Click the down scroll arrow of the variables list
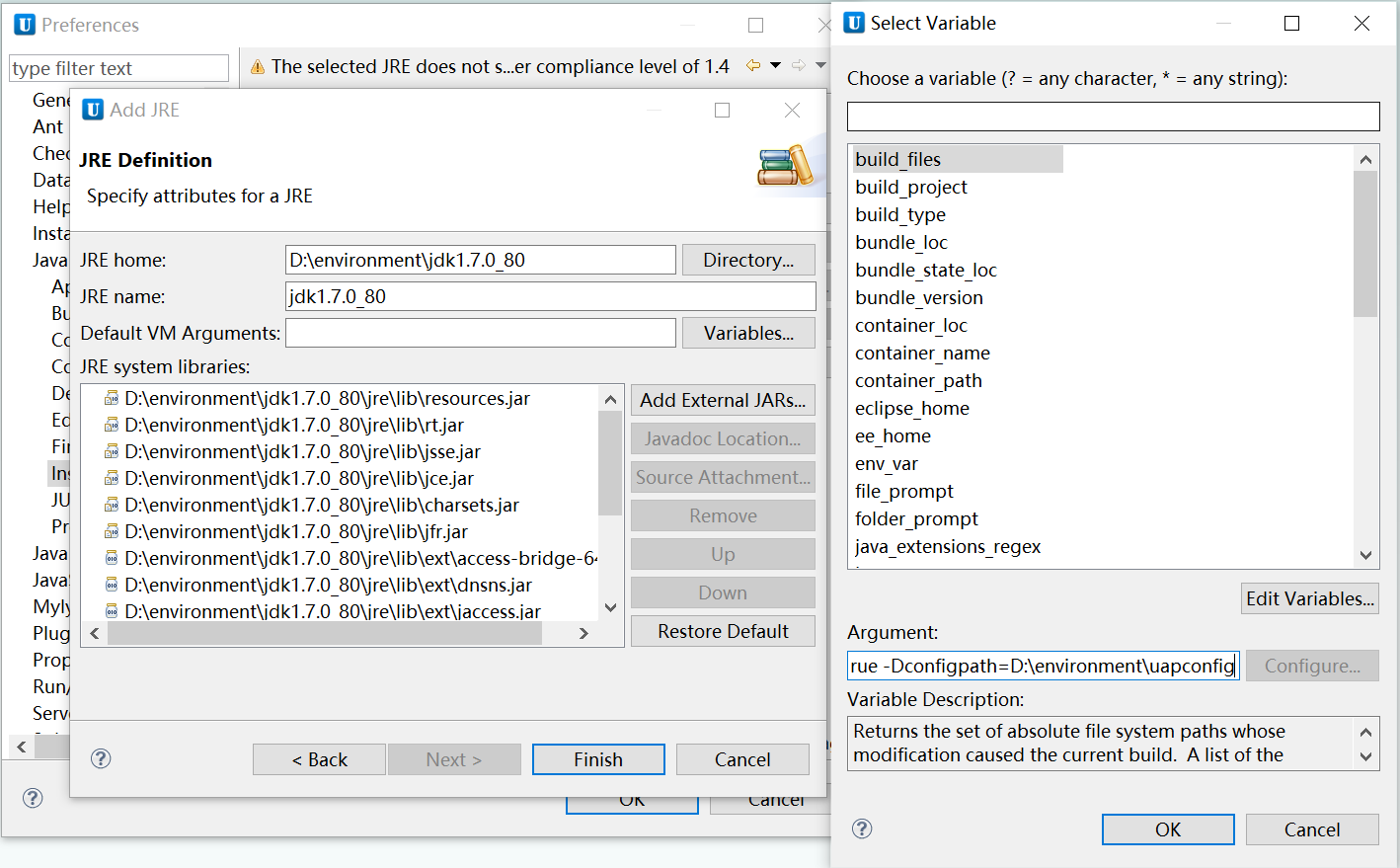The width and height of the screenshot is (1400, 868). tap(1365, 555)
